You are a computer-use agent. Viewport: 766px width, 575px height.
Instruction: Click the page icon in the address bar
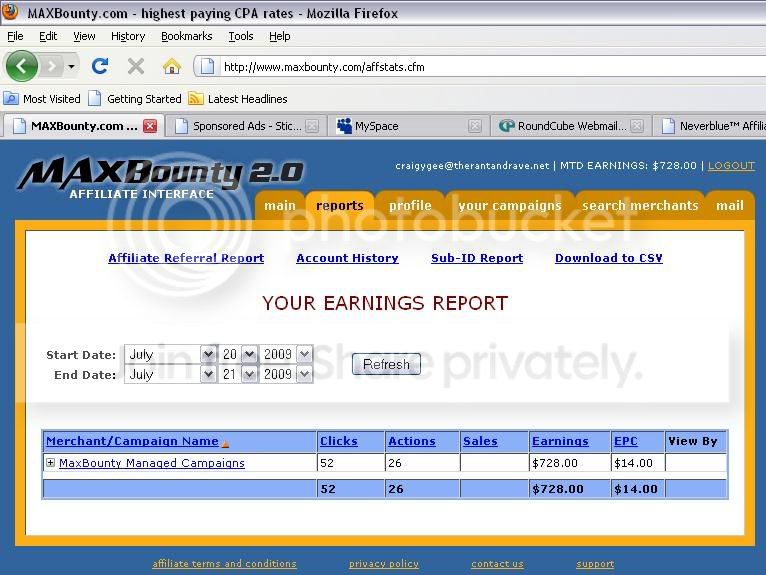(207, 66)
